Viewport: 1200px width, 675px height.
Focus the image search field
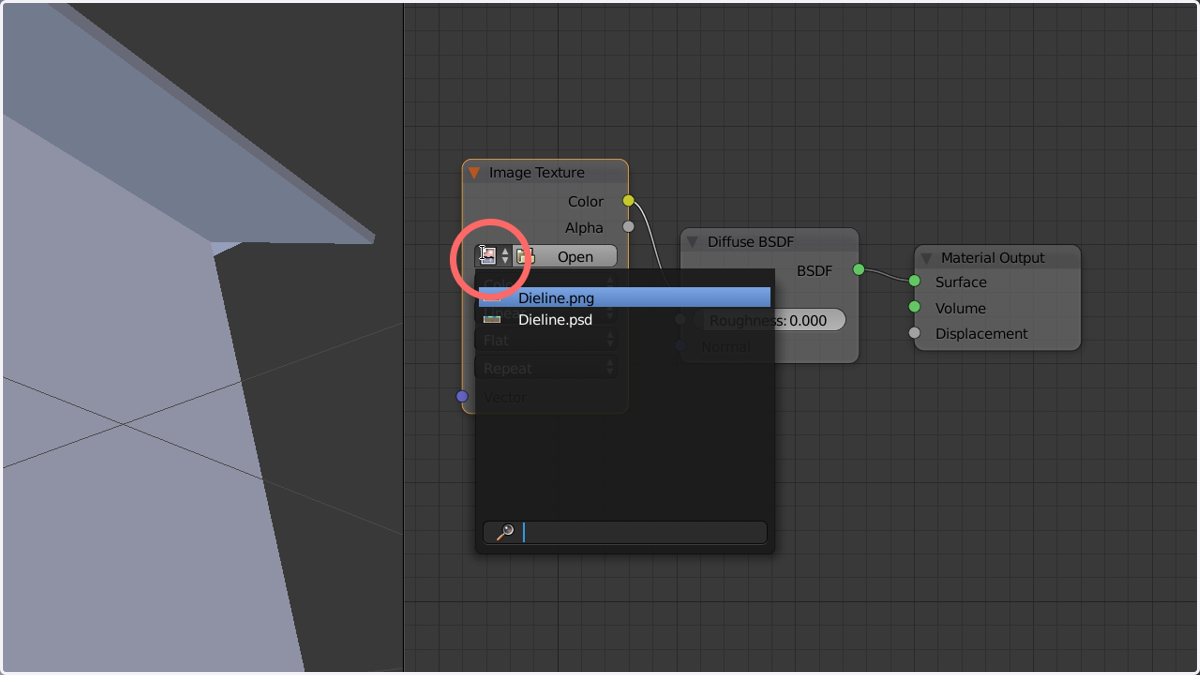(625, 532)
